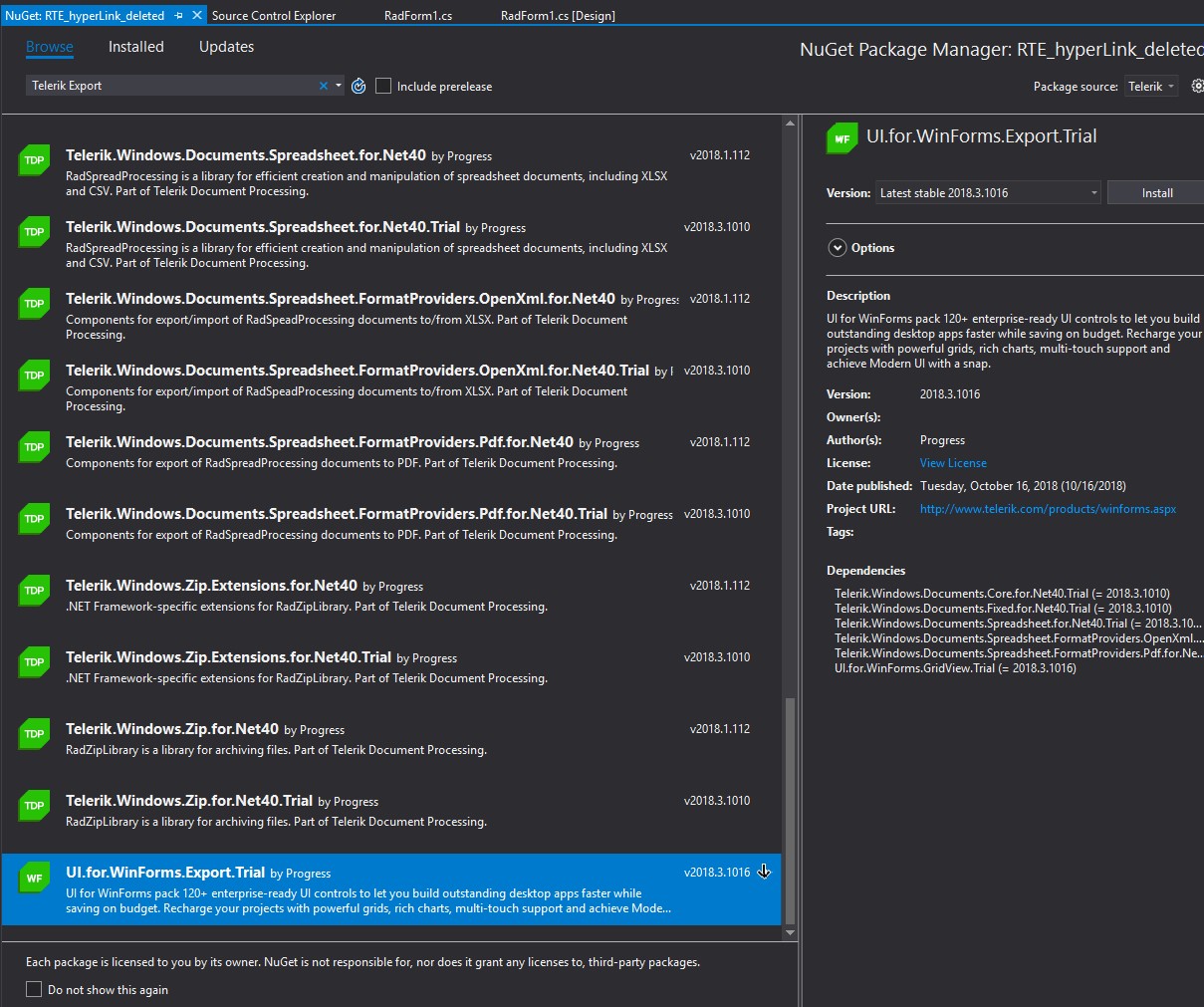
Task: Expand the Options section
Action: [838, 248]
